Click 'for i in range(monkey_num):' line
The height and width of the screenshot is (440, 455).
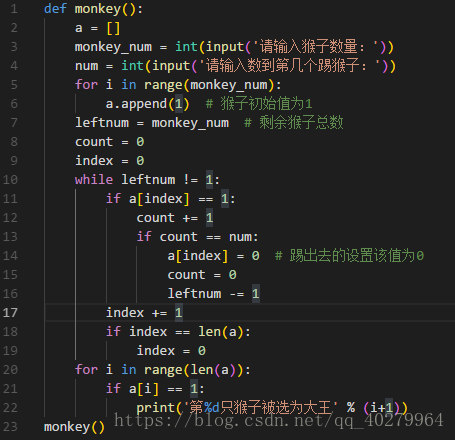(178, 85)
